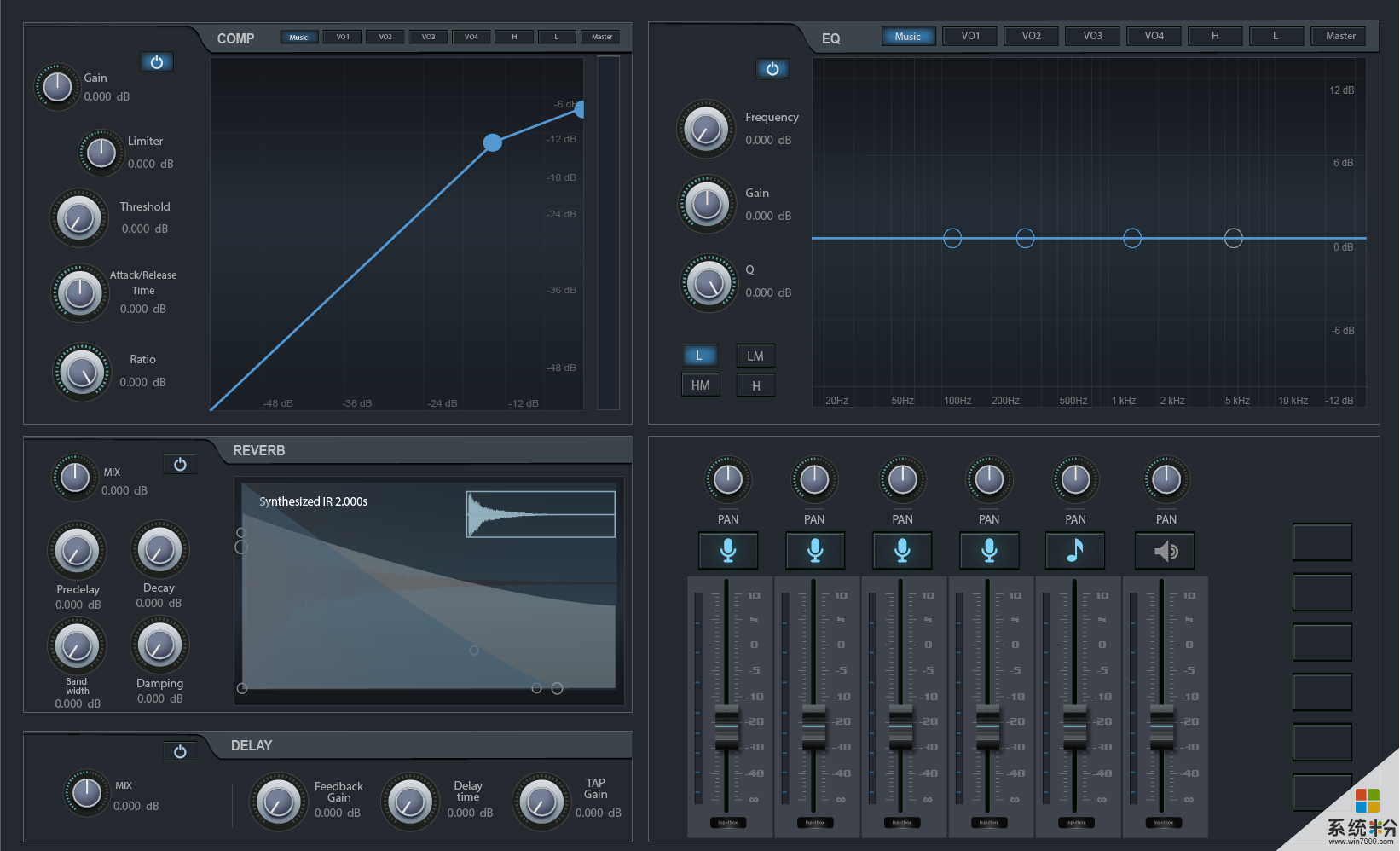Click the Synthesized IR 2.000s label
Viewport: 1400px width, 851px height.
[313, 501]
